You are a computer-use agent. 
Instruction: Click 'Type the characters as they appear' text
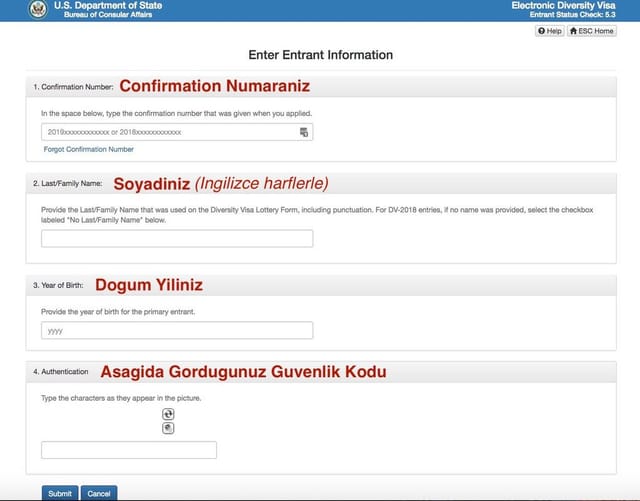click(x=121, y=398)
